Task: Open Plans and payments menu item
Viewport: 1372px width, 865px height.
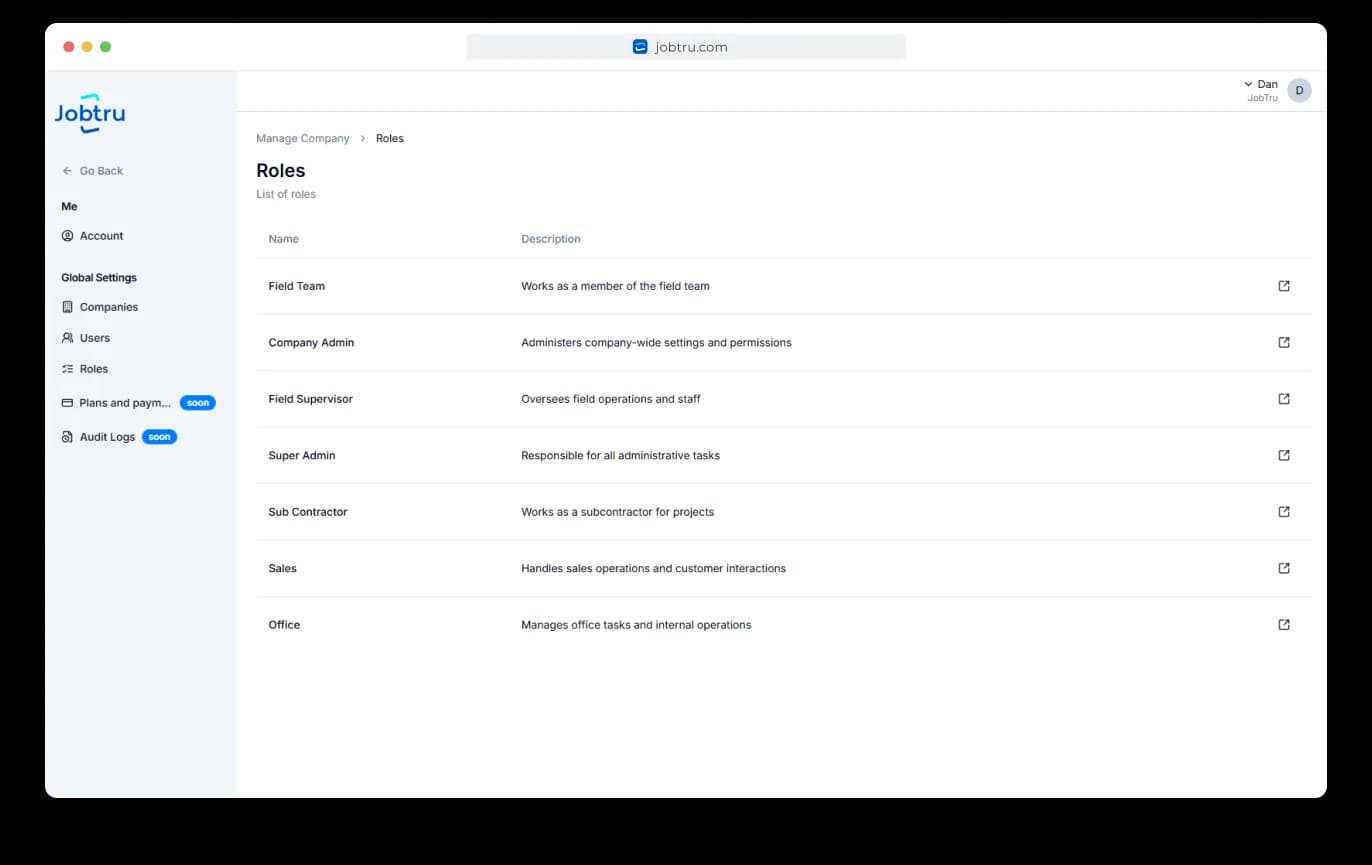Action: pos(125,403)
